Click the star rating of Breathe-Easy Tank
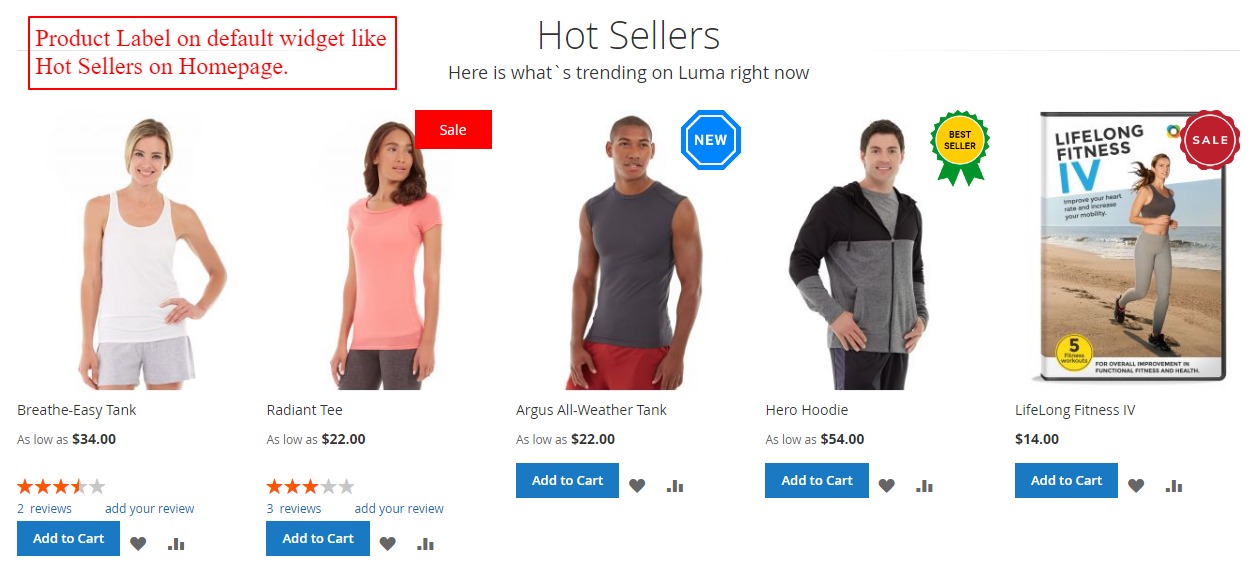The image size is (1252, 575). click(61, 487)
